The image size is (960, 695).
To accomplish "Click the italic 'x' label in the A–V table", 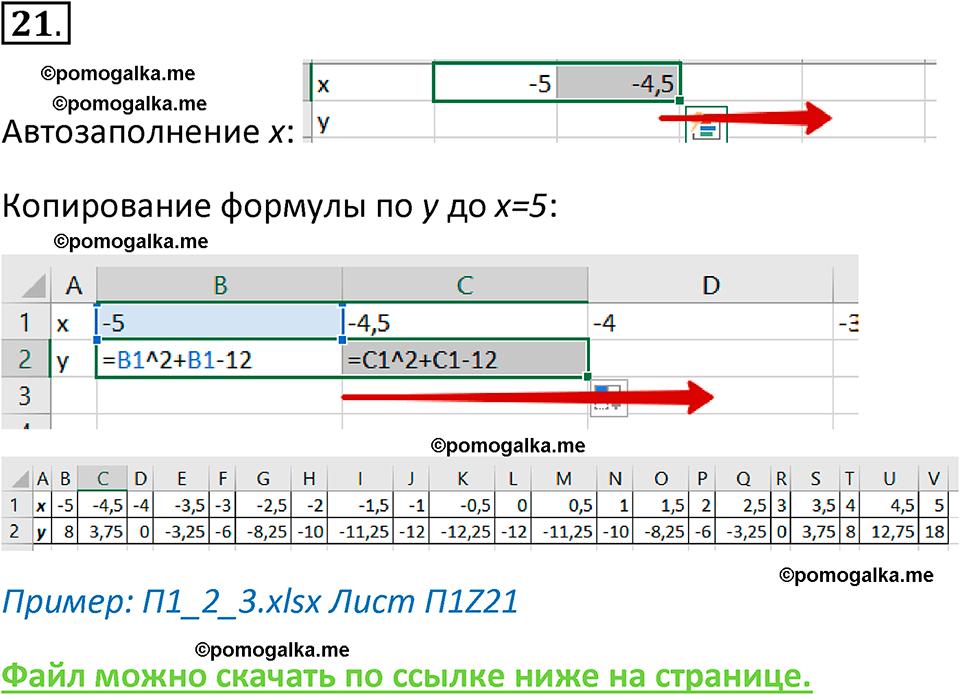I will (41, 506).
